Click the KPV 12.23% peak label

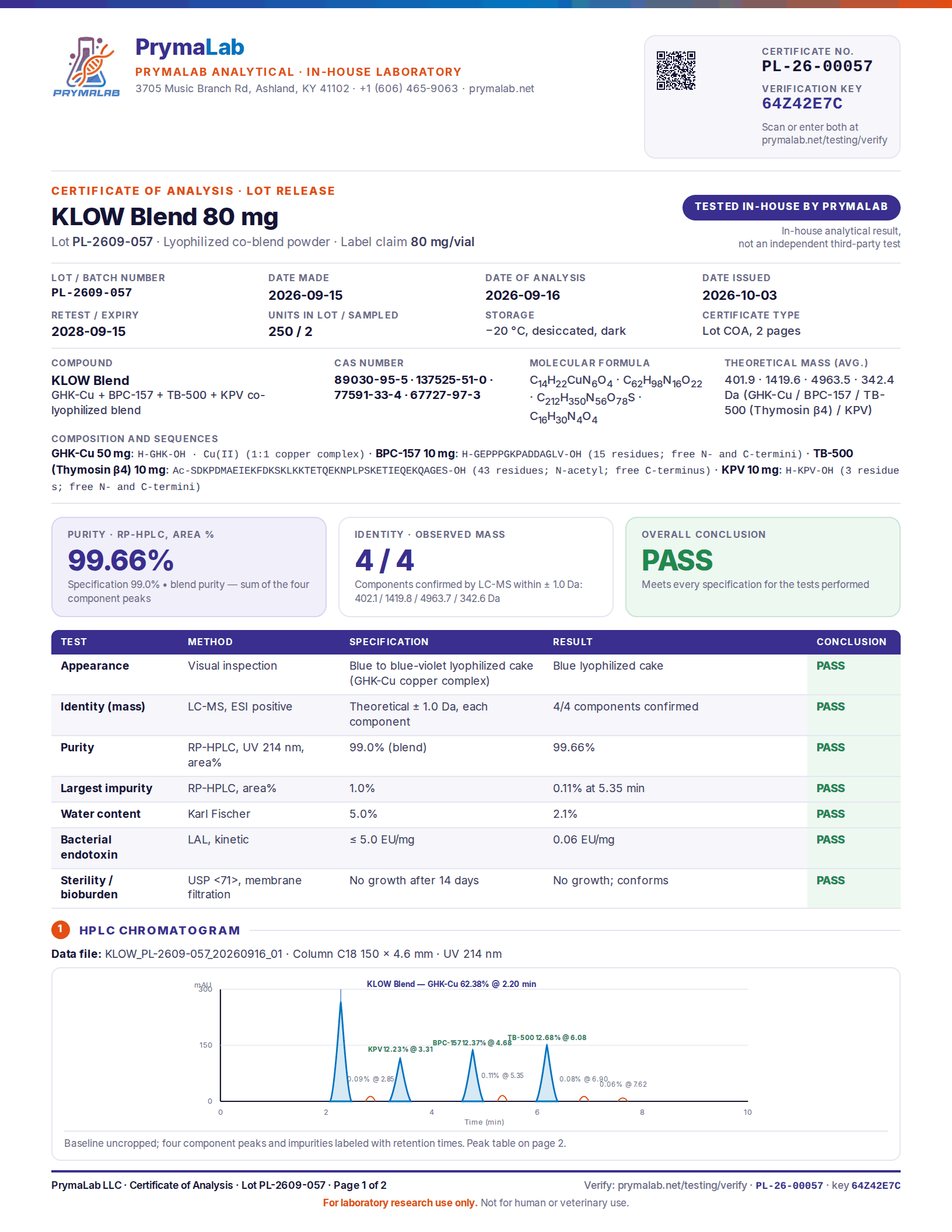coord(400,1049)
